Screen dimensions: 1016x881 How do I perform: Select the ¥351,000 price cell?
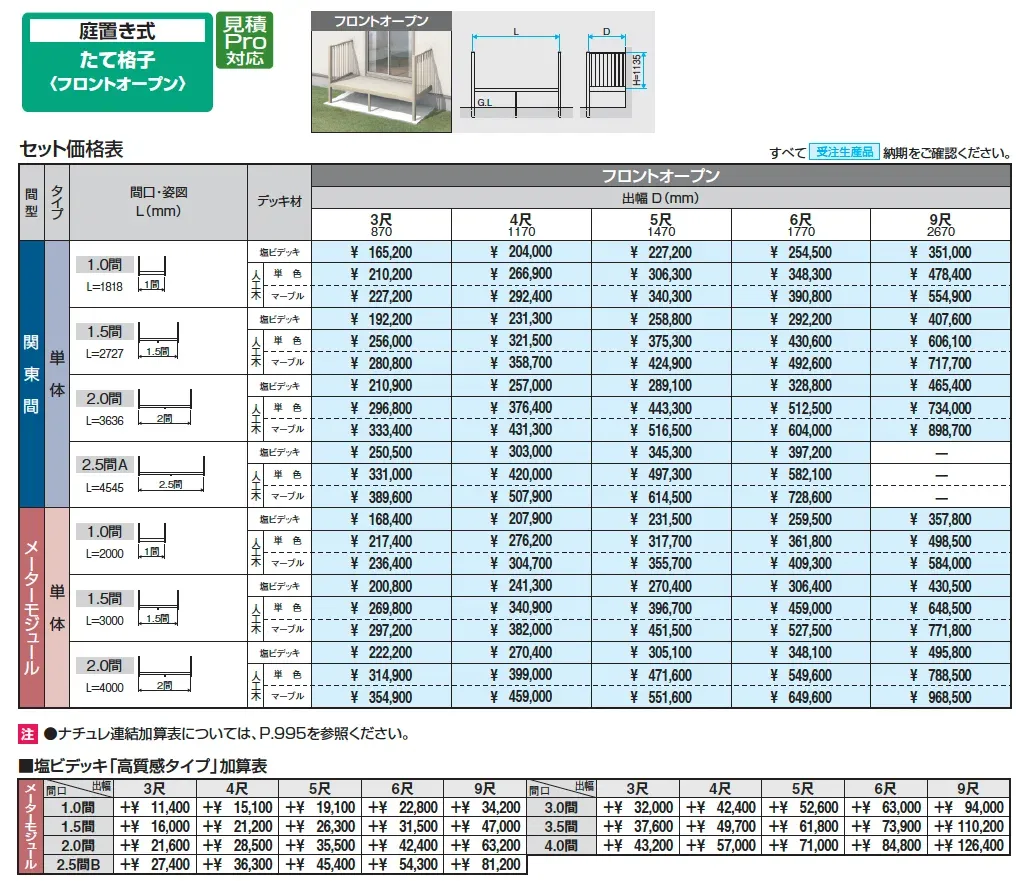[940, 252]
